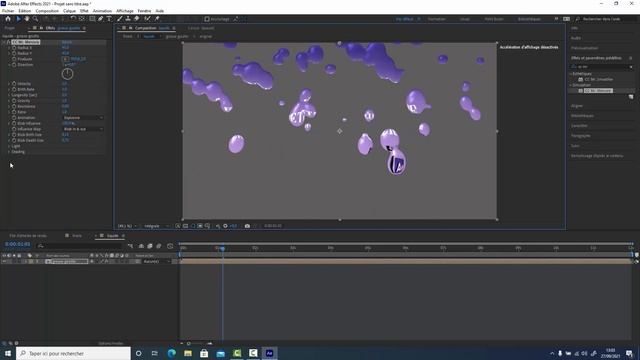Viewport: 640px width, 360px height.
Task: Open the Calque menu
Action: [69, 11]
